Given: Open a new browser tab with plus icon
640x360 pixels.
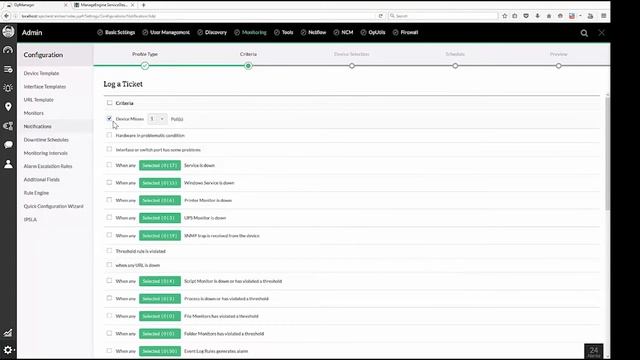Looking at the screenshot, I should [x=144, y=5].
